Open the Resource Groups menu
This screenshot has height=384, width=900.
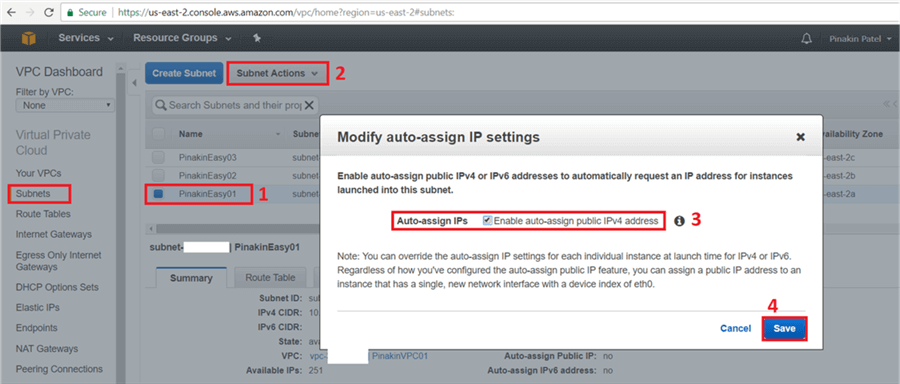click(182, 38)
